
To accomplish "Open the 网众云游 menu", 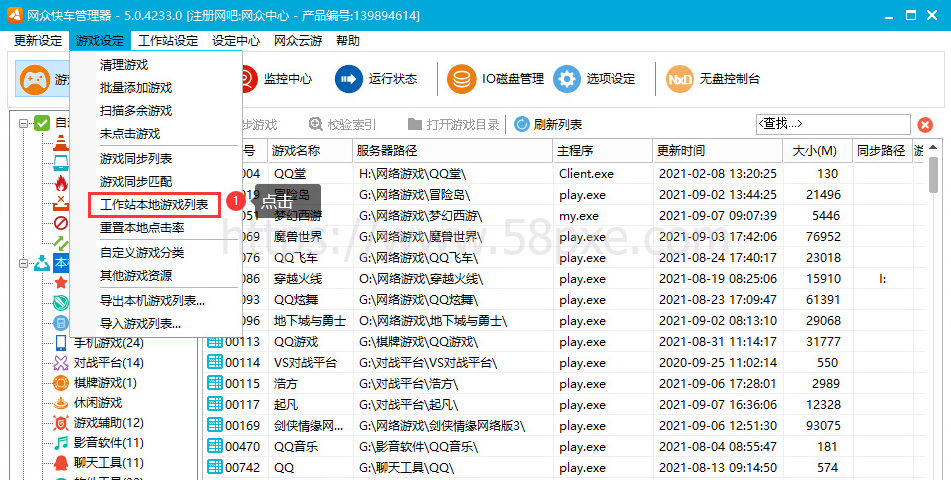I will 298,41.
